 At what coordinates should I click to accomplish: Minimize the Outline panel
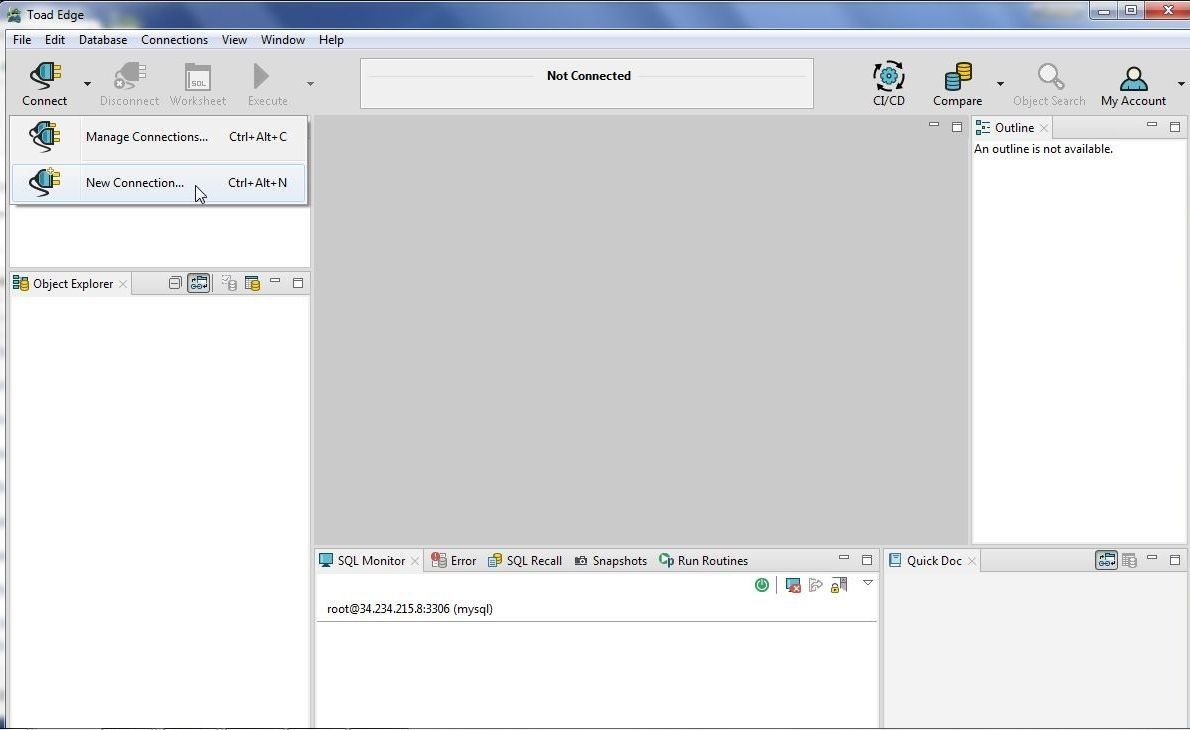coord(1152,125)
